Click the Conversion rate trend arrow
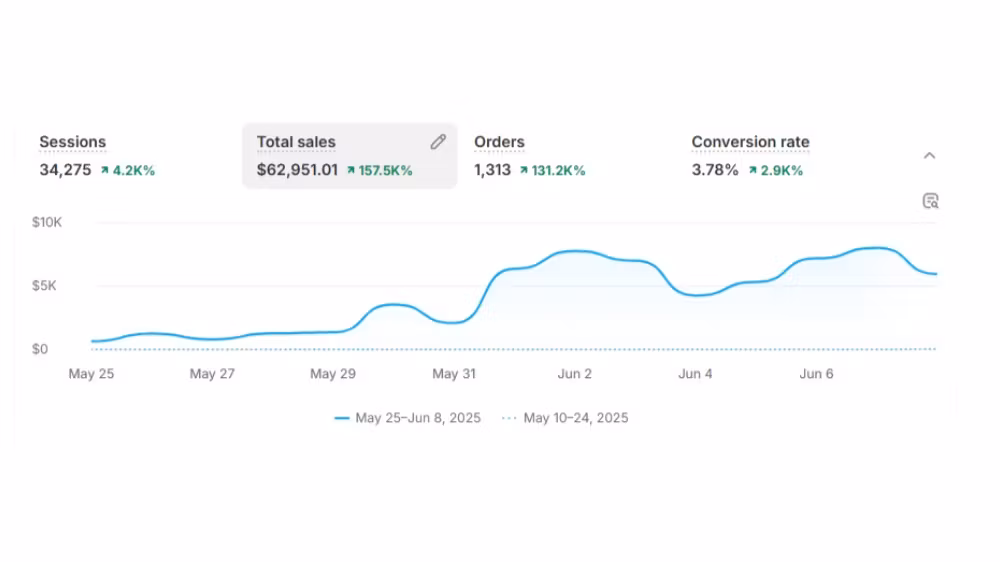The width and height of the screenshot is (1000, 562). click(x=752, y=171)
